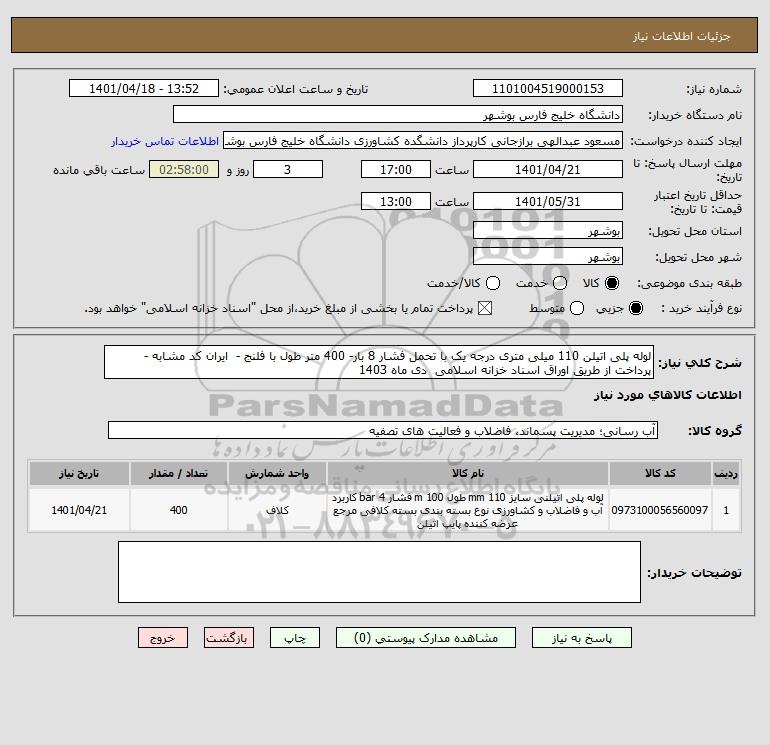This screenshot has width=770, height=745.
Task: Select the کالا radio button
Action: [x=612, y=283]
